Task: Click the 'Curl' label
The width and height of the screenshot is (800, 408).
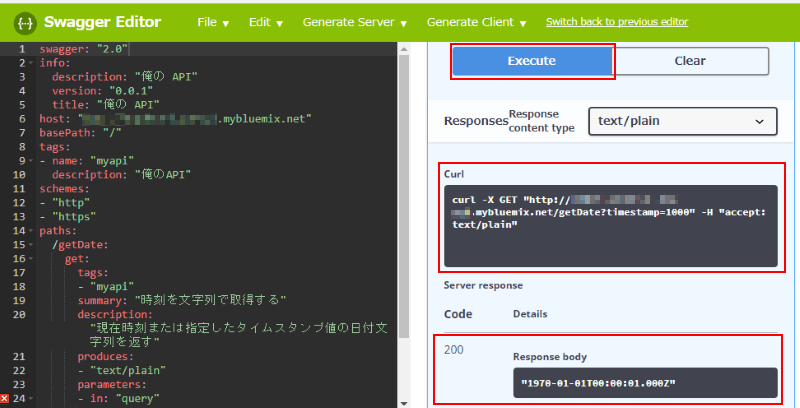Action: tap(454, 174)
